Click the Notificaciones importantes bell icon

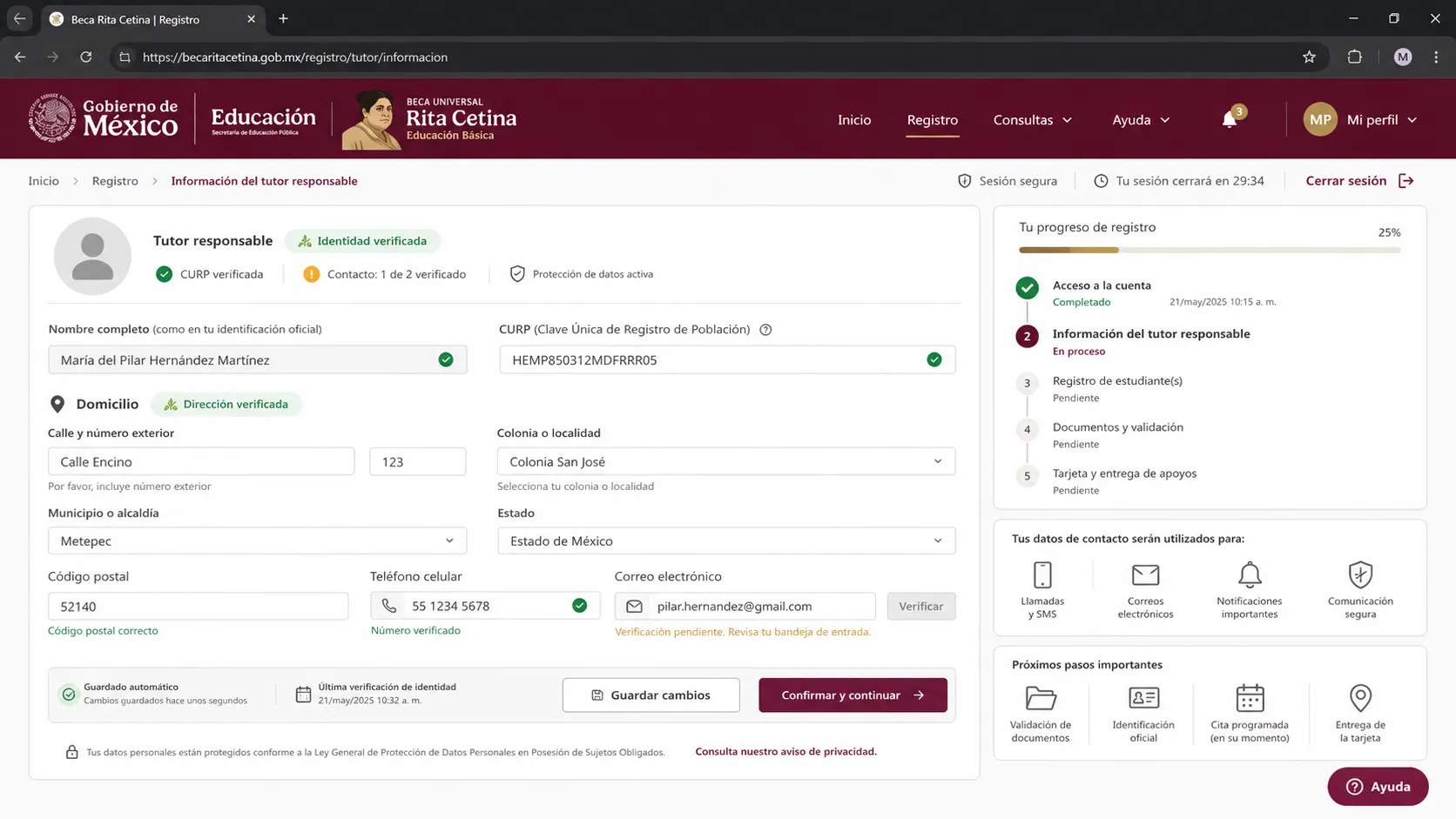coord(1250,574)
